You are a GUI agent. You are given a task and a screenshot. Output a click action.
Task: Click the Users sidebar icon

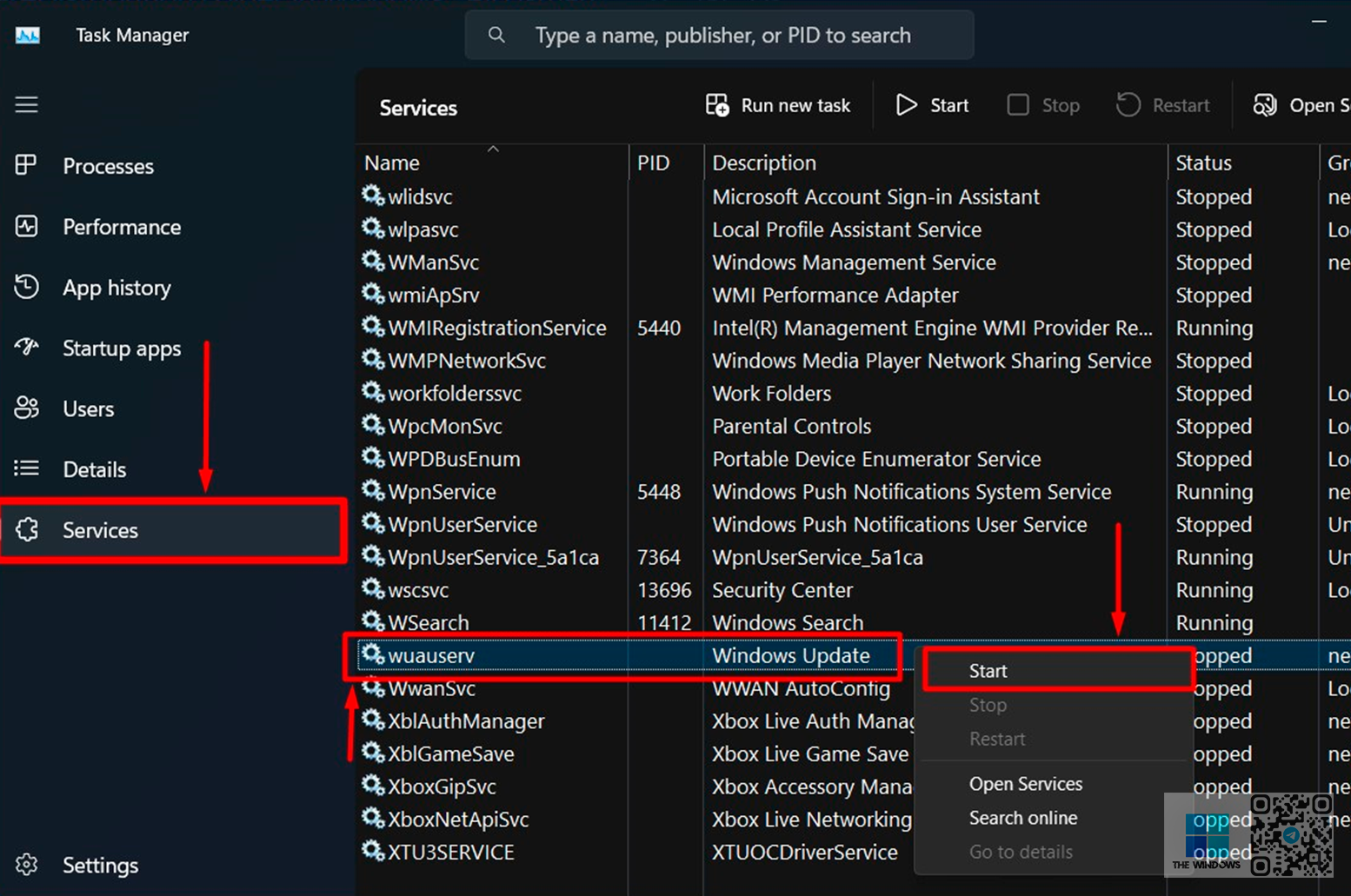26,408
